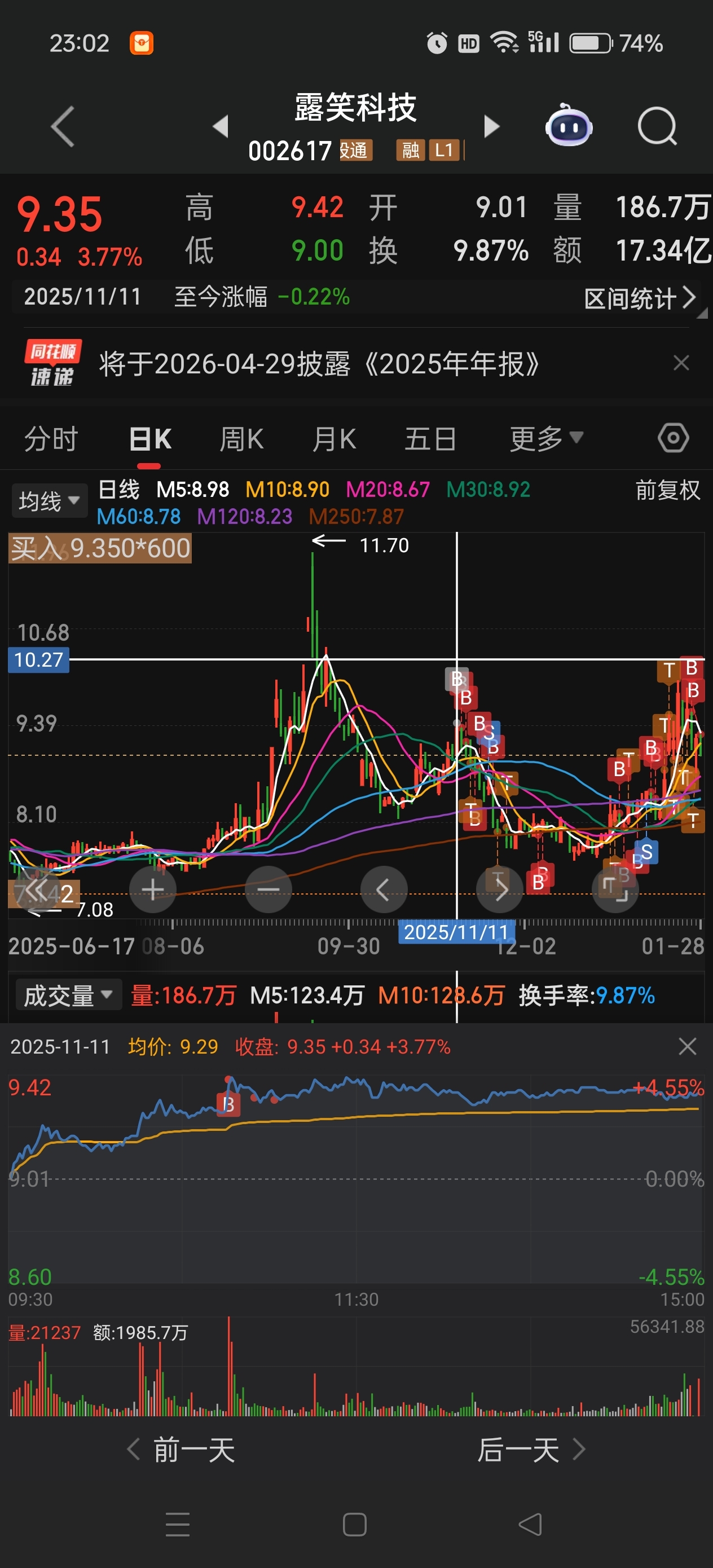The image size is (713, 1568).
Task: Jump to earliest data with double-left arrow
Action: tap(37, 889)
